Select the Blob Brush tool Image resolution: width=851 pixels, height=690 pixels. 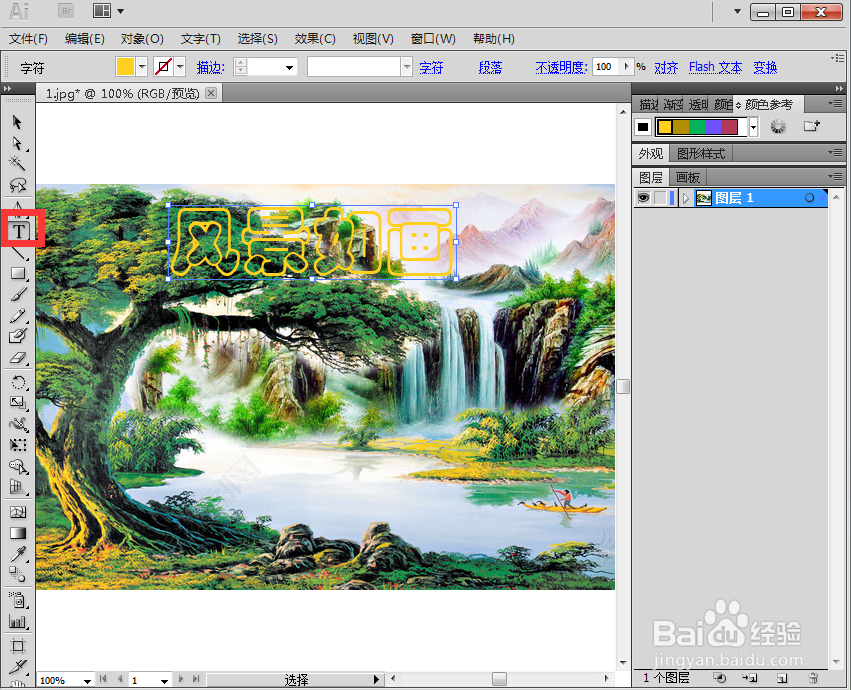pos(18,336)
